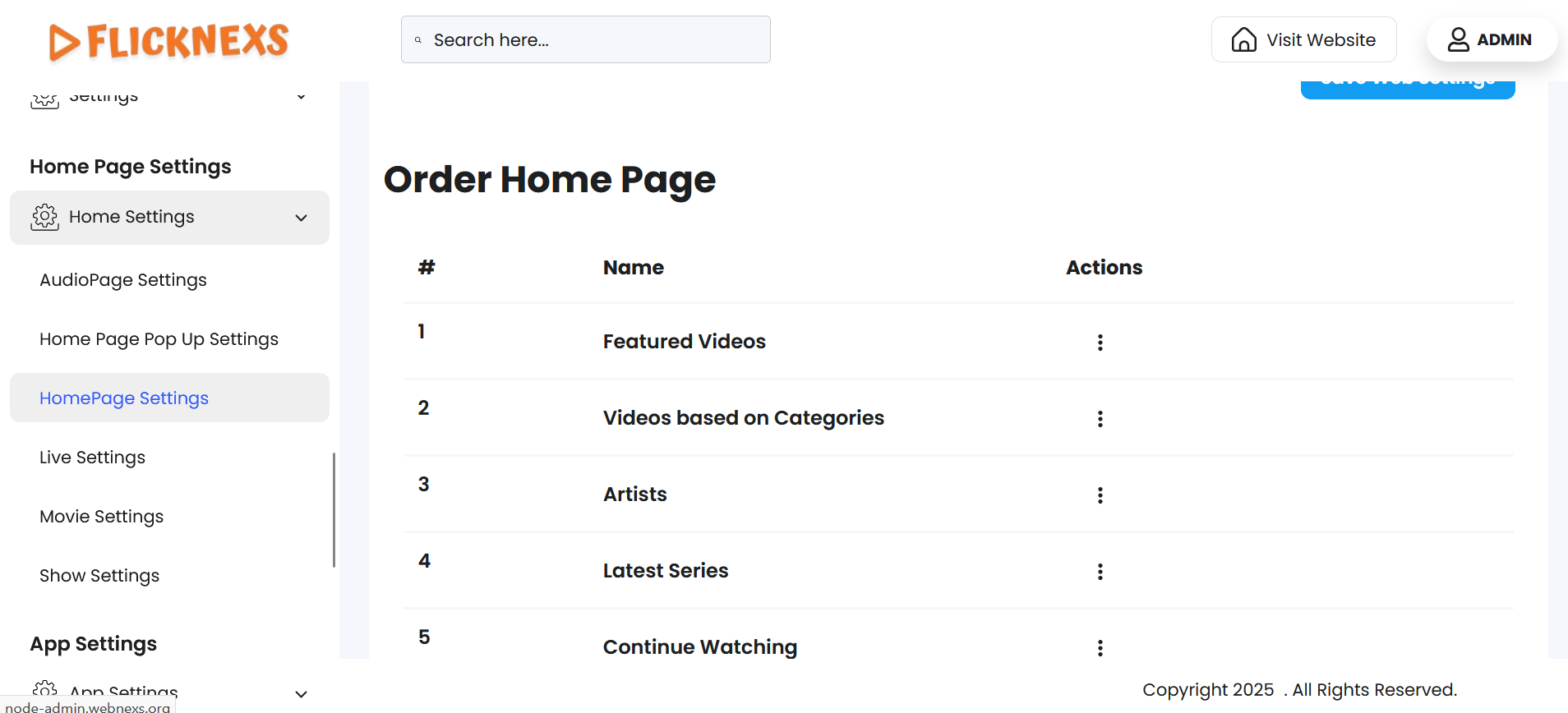The width and height of the screenshot is (1568, 713).
Task: Click the Visit Website button
Action: tap(1303, 40)
